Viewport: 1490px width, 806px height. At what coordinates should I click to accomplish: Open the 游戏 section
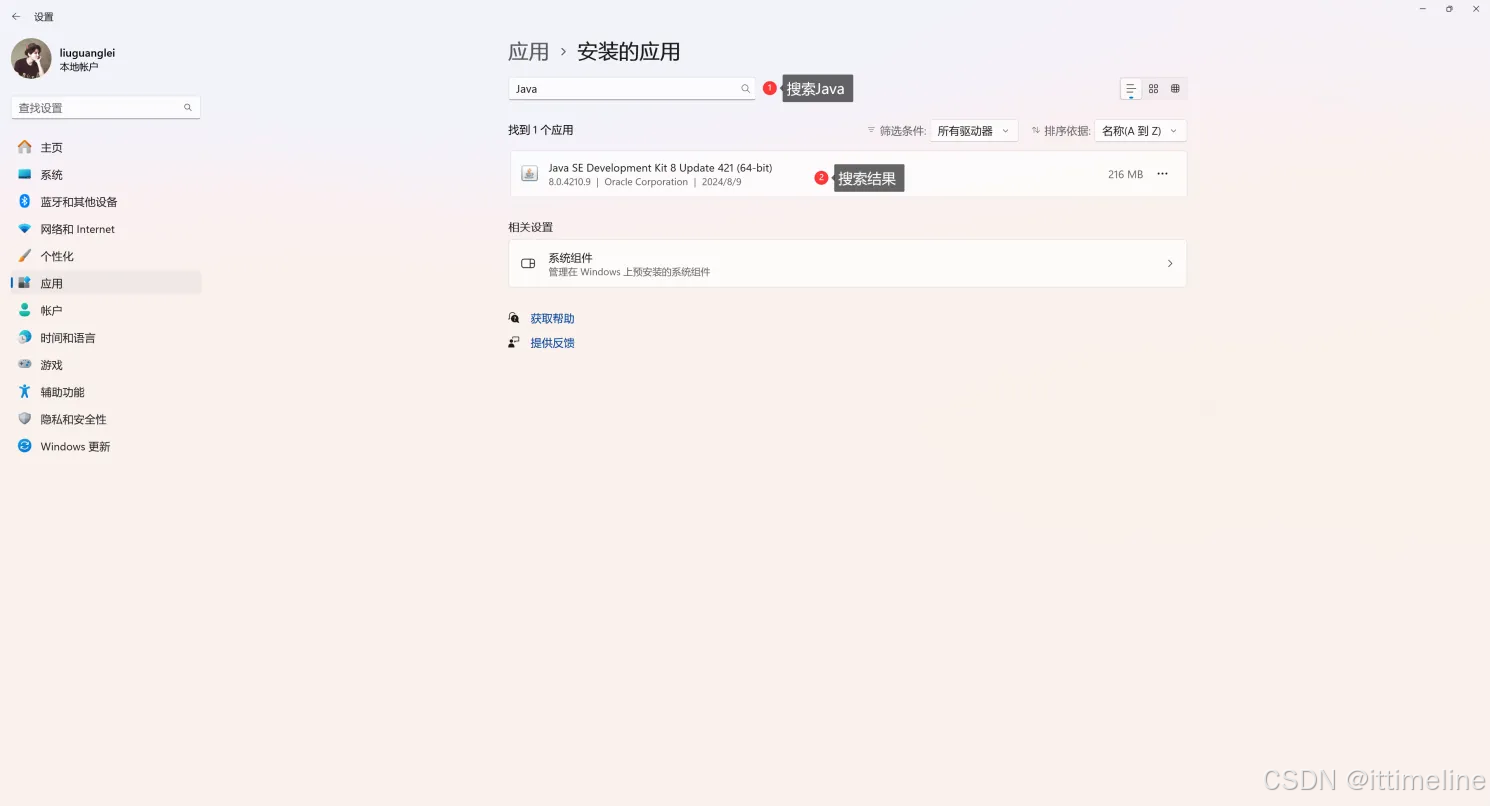click(x=106, y=365)
